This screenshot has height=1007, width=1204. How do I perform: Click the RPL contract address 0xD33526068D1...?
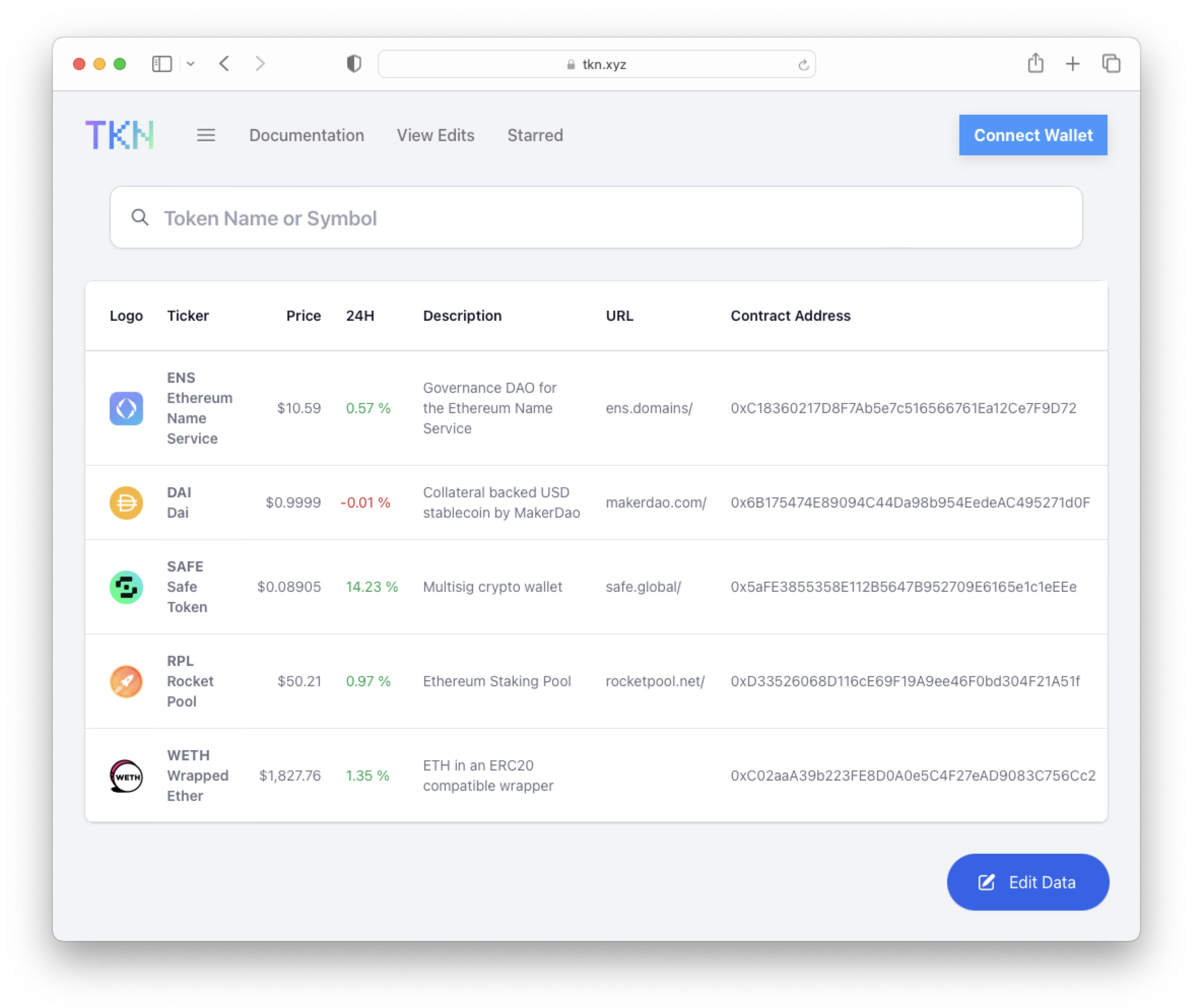click(x=906, y=681)
